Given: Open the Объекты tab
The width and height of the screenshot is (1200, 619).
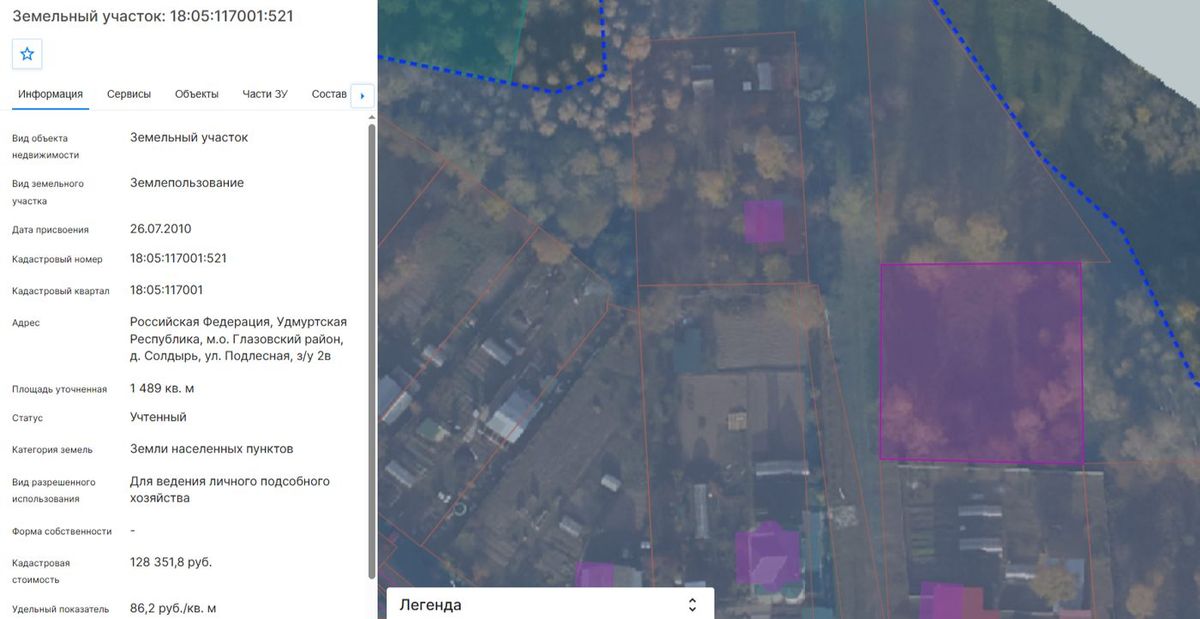Looking at the screenshot, I should click(197, 94).
